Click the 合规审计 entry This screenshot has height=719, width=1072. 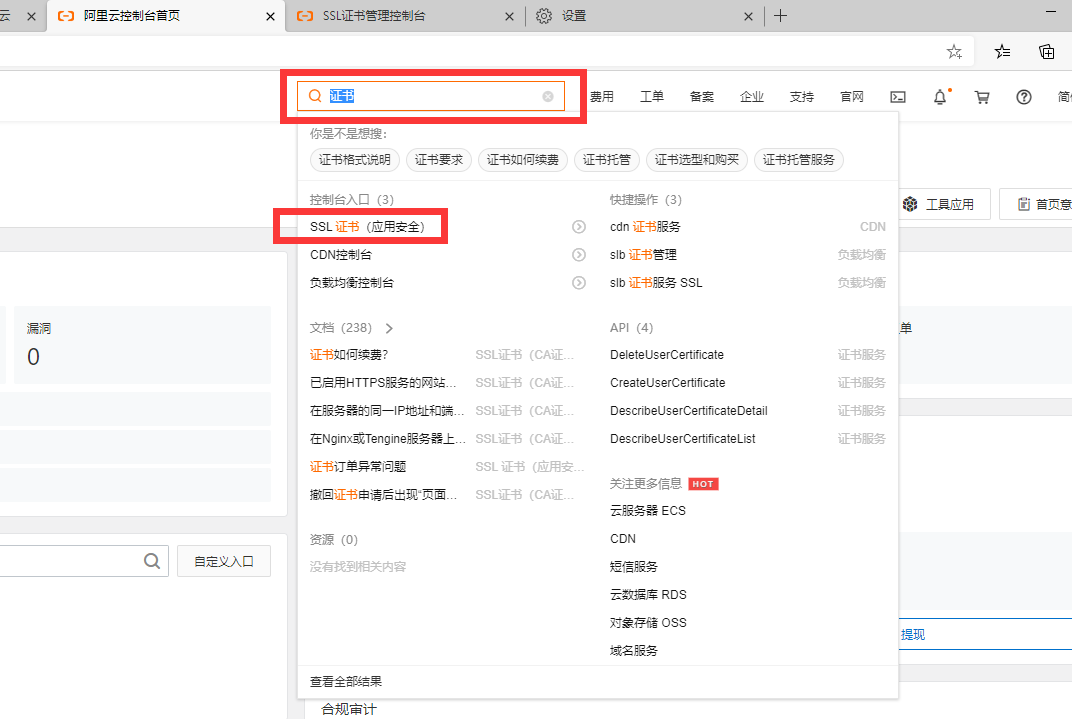(349, 709)
